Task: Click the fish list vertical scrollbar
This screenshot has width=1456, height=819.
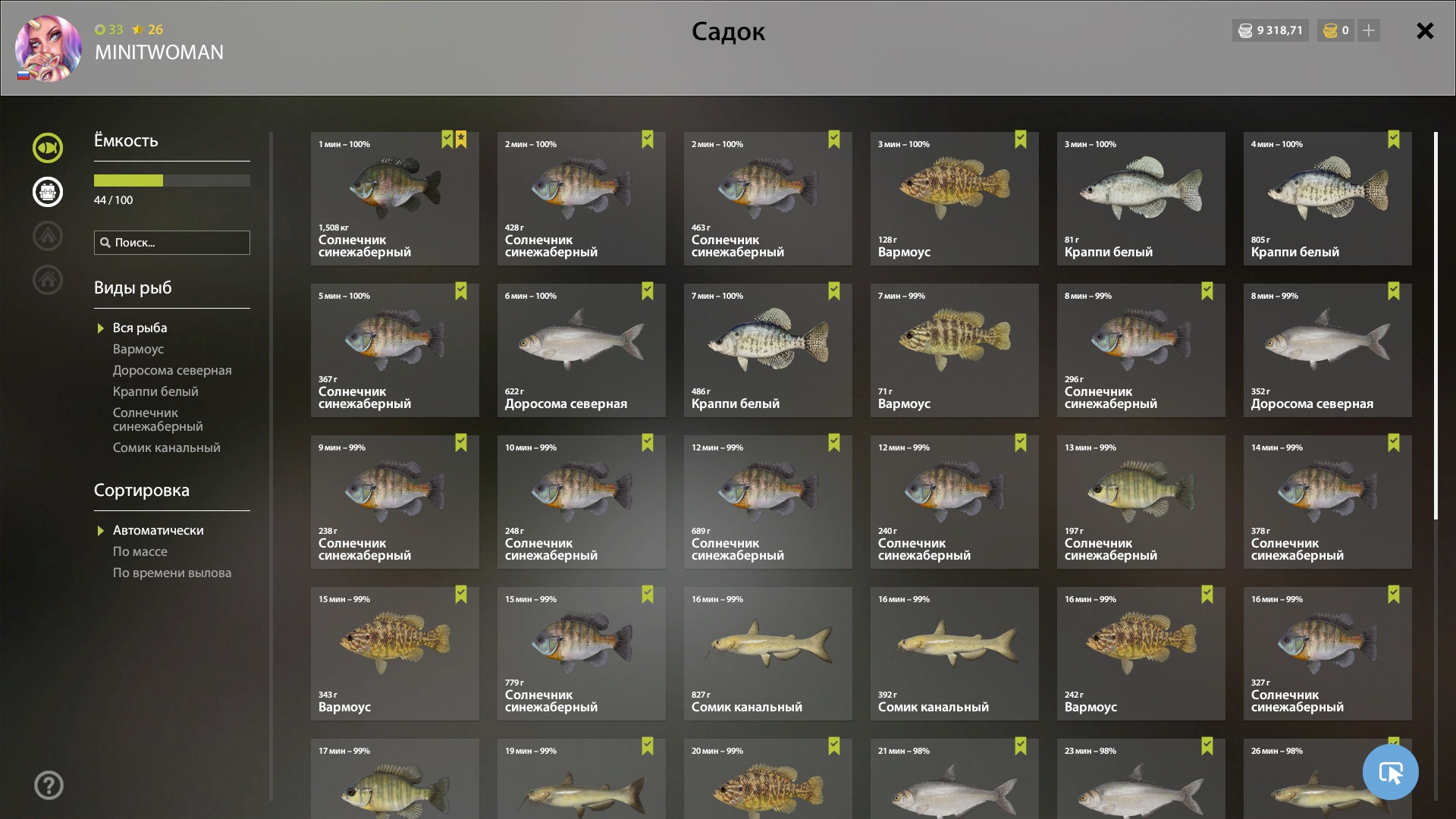Action: click(x=1436, y=326)
